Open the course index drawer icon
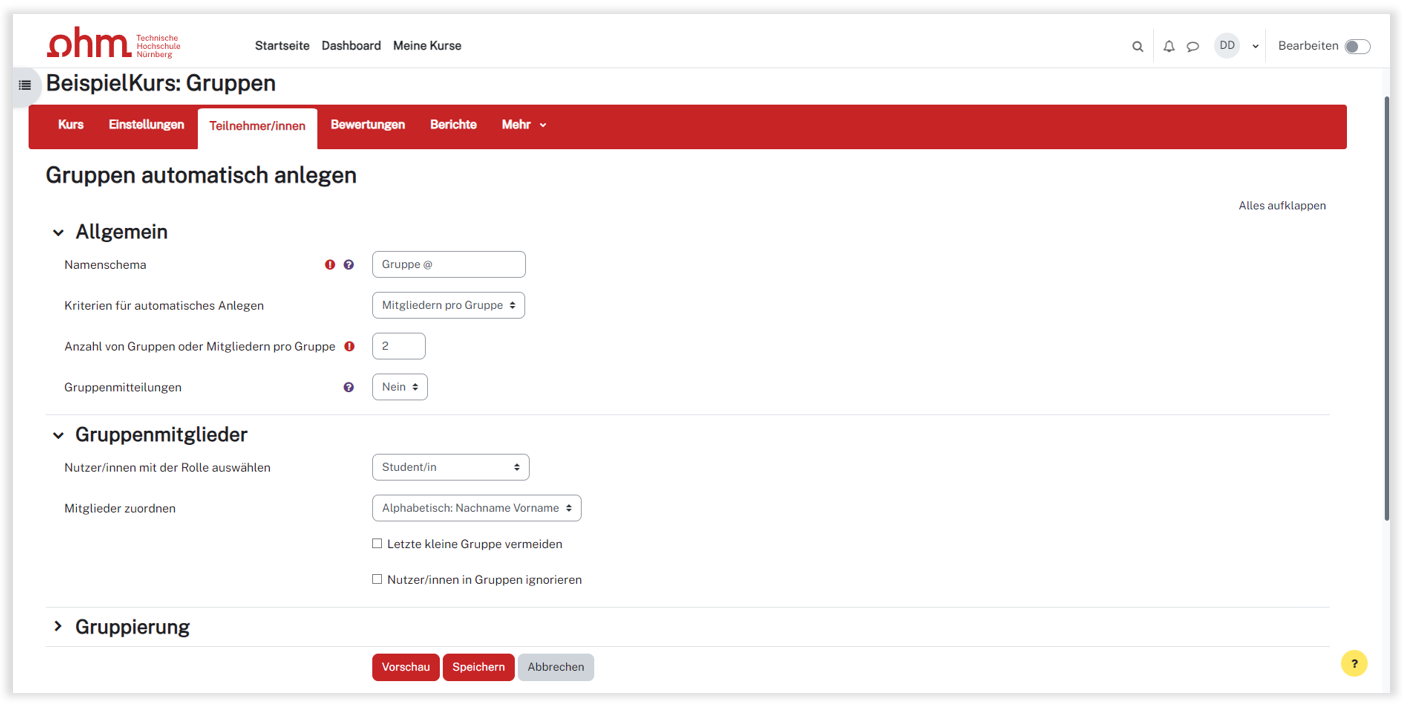This screenshot has height=709, width=1402. click(25, 85)
